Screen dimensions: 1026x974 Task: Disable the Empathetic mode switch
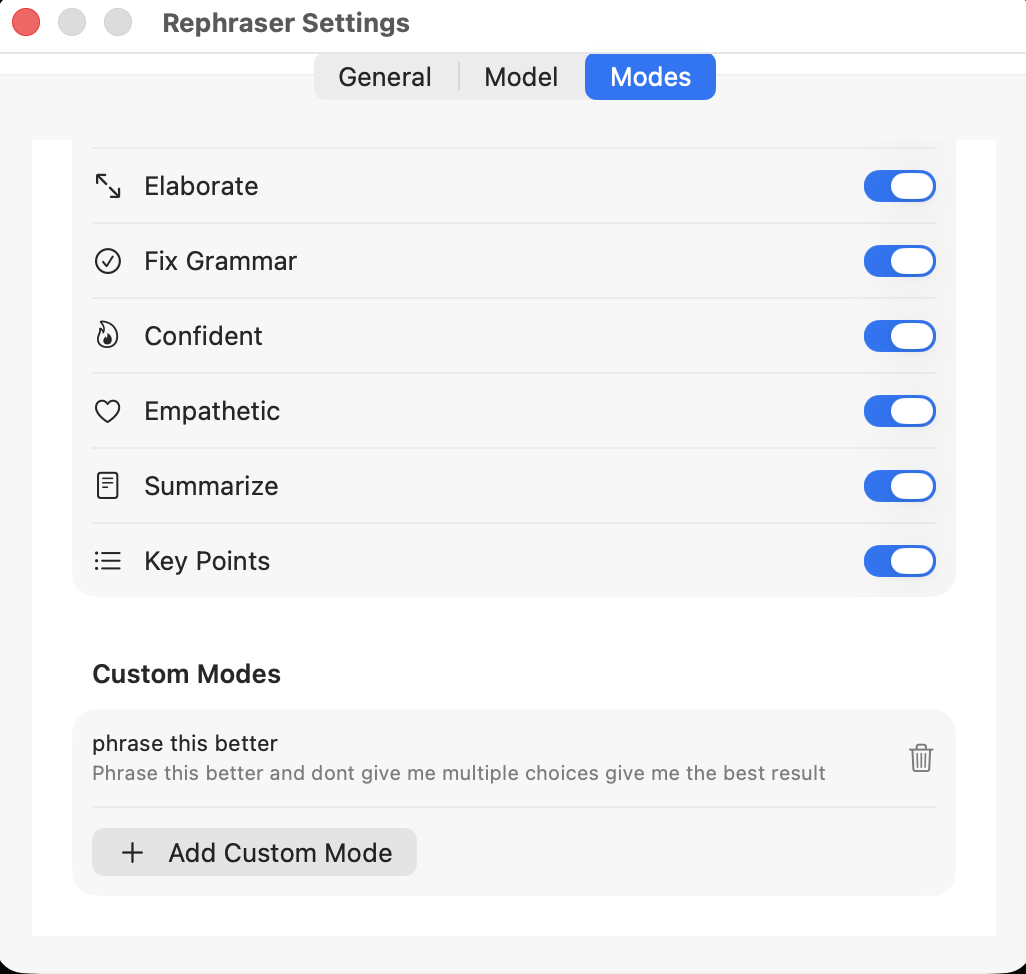pos(899,410)
